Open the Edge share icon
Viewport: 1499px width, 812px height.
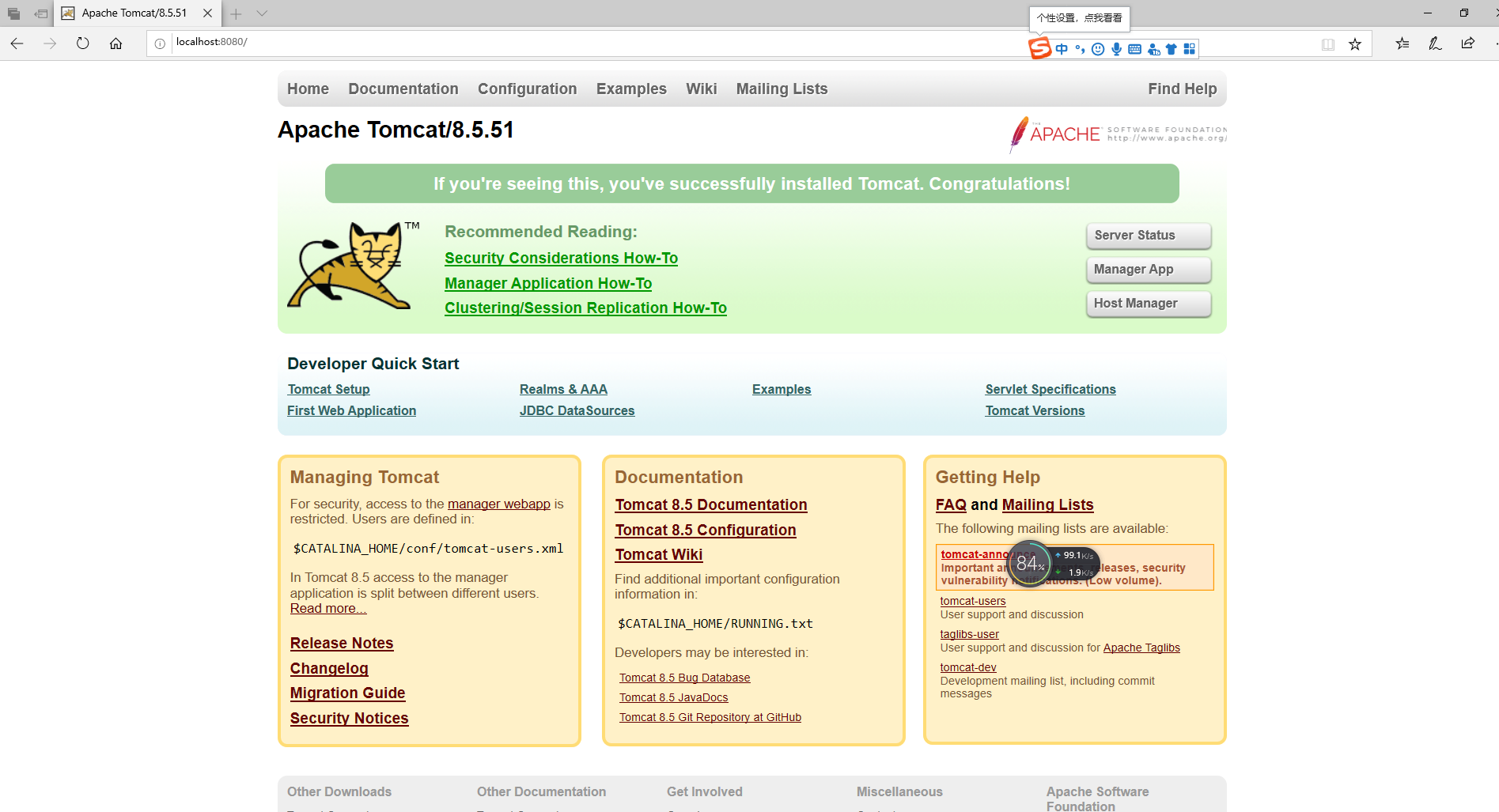(1467, 43)
